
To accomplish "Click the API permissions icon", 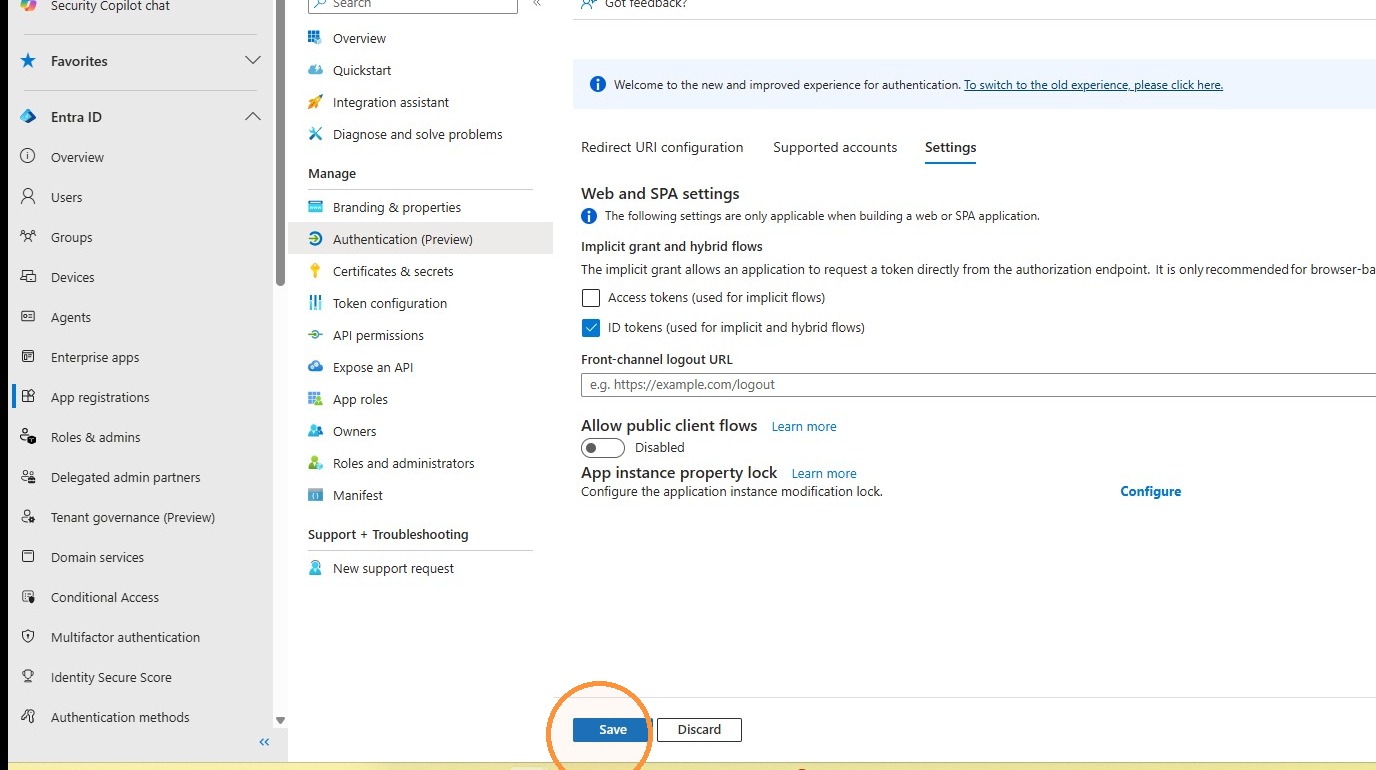I will coord(315,335).
